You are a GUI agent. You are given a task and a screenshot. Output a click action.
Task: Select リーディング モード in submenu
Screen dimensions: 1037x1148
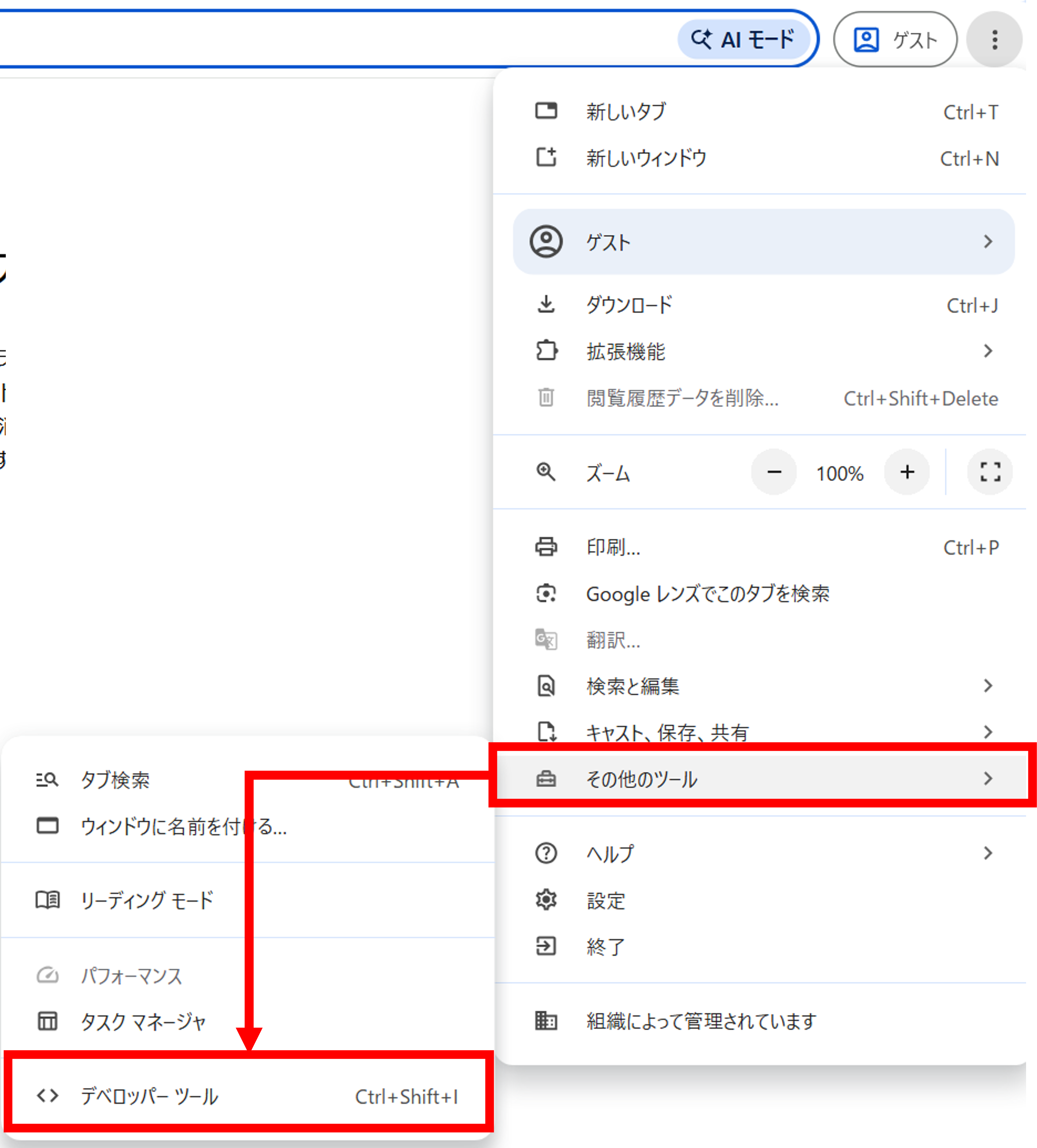[x=147, y=900]
